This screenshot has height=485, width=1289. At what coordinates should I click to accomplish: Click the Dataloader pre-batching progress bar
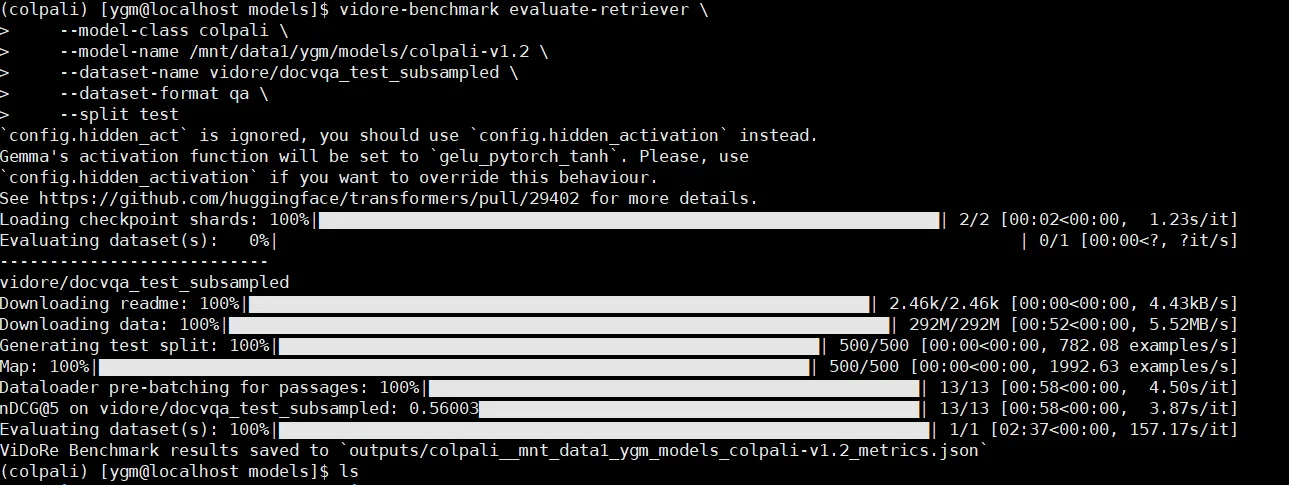coord(673,387)
